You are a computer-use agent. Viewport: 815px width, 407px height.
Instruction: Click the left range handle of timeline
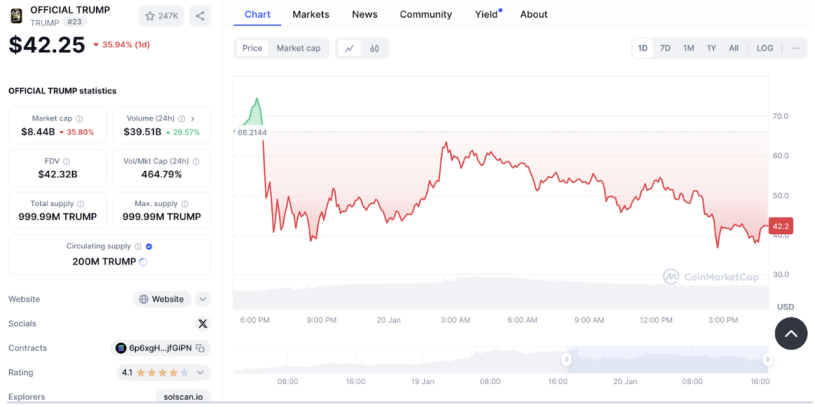pos(567,359)
